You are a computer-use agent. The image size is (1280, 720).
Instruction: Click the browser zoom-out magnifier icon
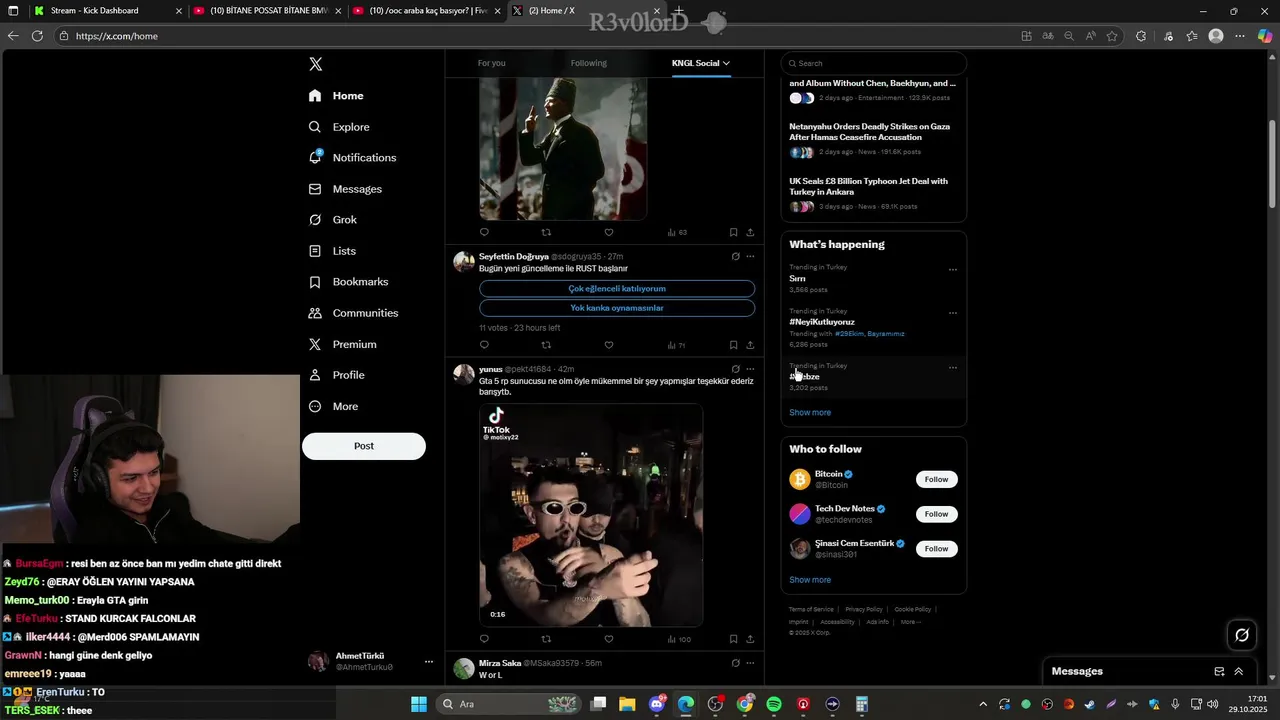[x=1069, y=36]
